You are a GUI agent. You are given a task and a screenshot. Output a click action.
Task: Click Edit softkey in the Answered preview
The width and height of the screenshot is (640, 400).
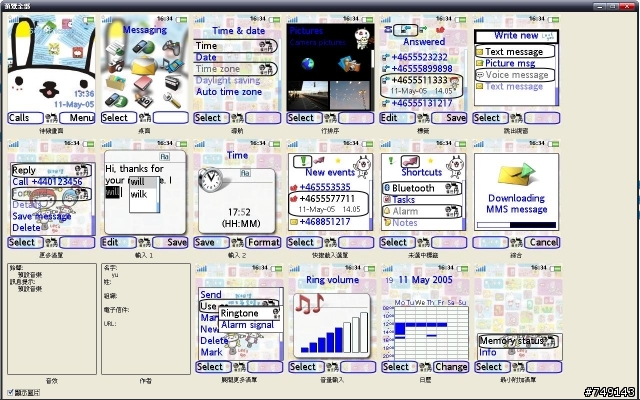[397, 118]
